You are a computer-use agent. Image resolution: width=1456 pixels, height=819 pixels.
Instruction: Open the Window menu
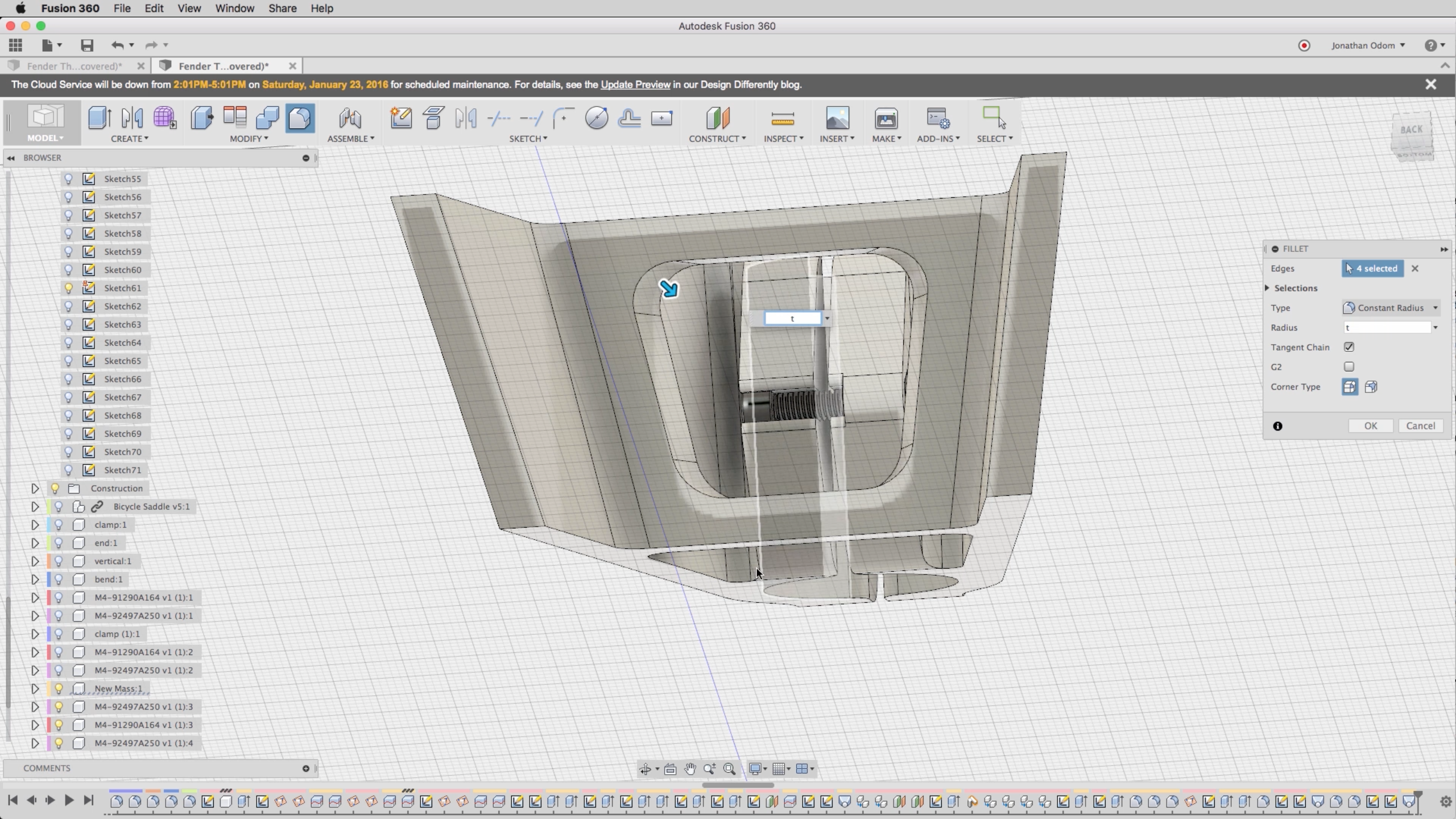pyautogui.click(x=234, y=9)
